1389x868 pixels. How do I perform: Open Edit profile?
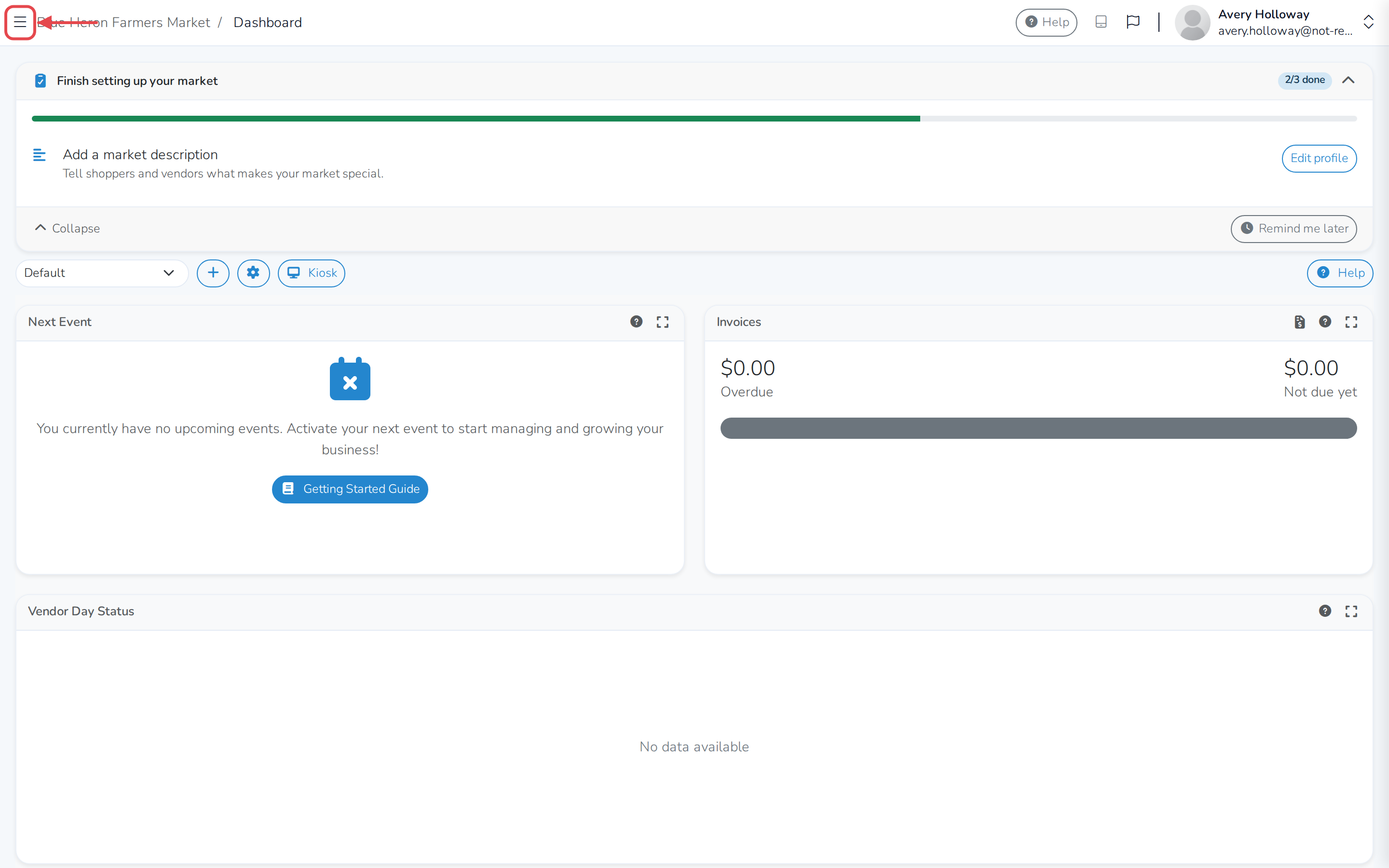tap(1319, 159)
